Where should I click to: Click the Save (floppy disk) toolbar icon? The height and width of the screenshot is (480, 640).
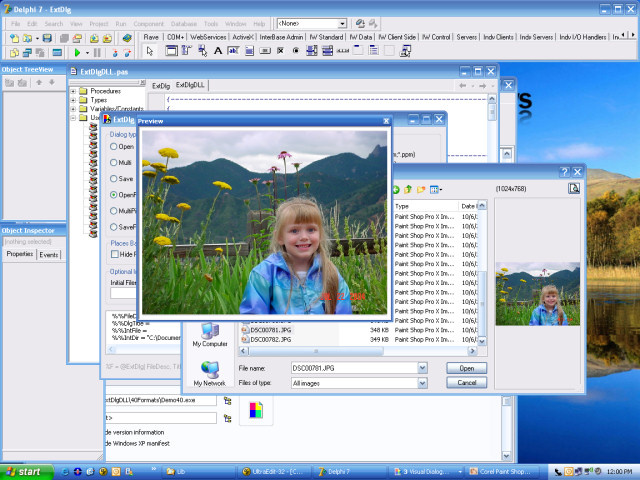point(47,38)
